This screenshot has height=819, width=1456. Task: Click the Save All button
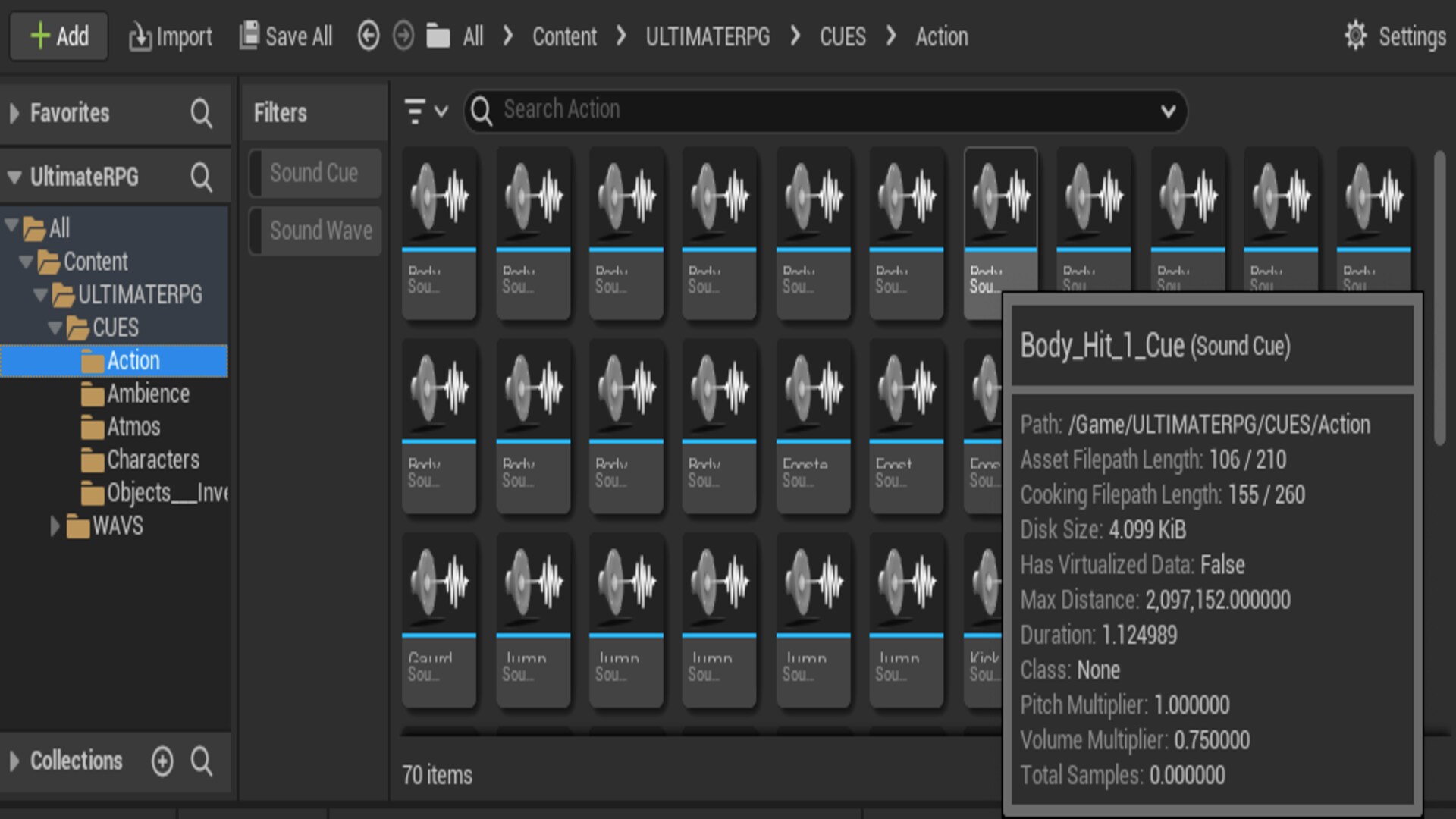286,36
